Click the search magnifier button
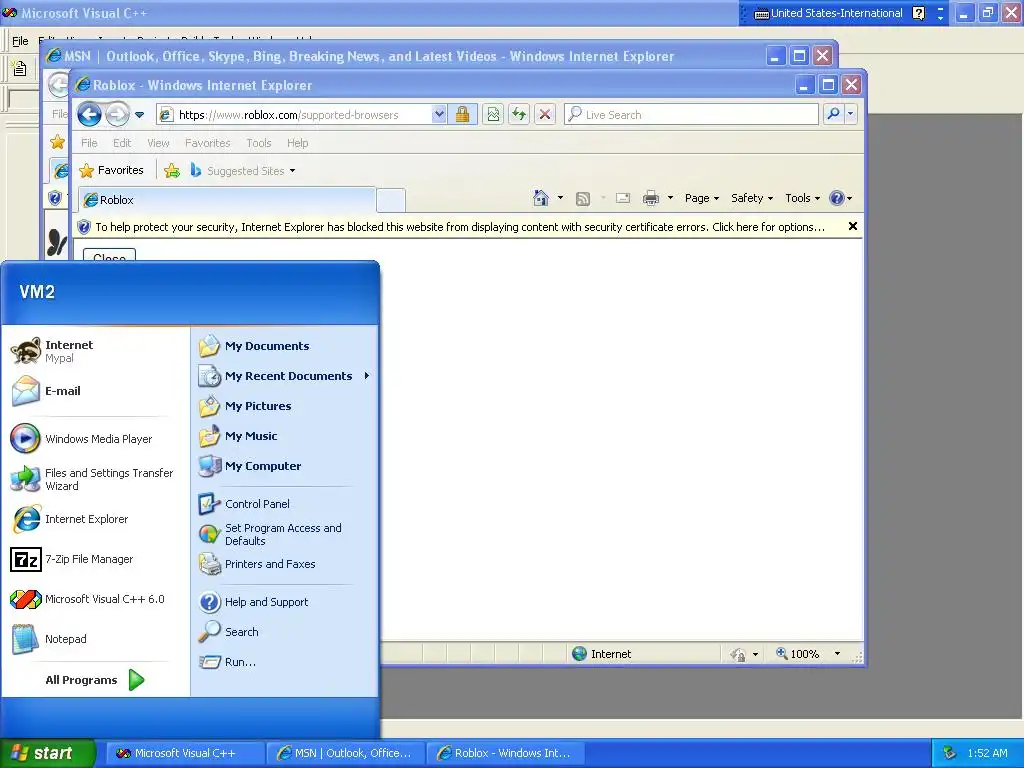The image size is (1024, 768). tap(833, 114)
